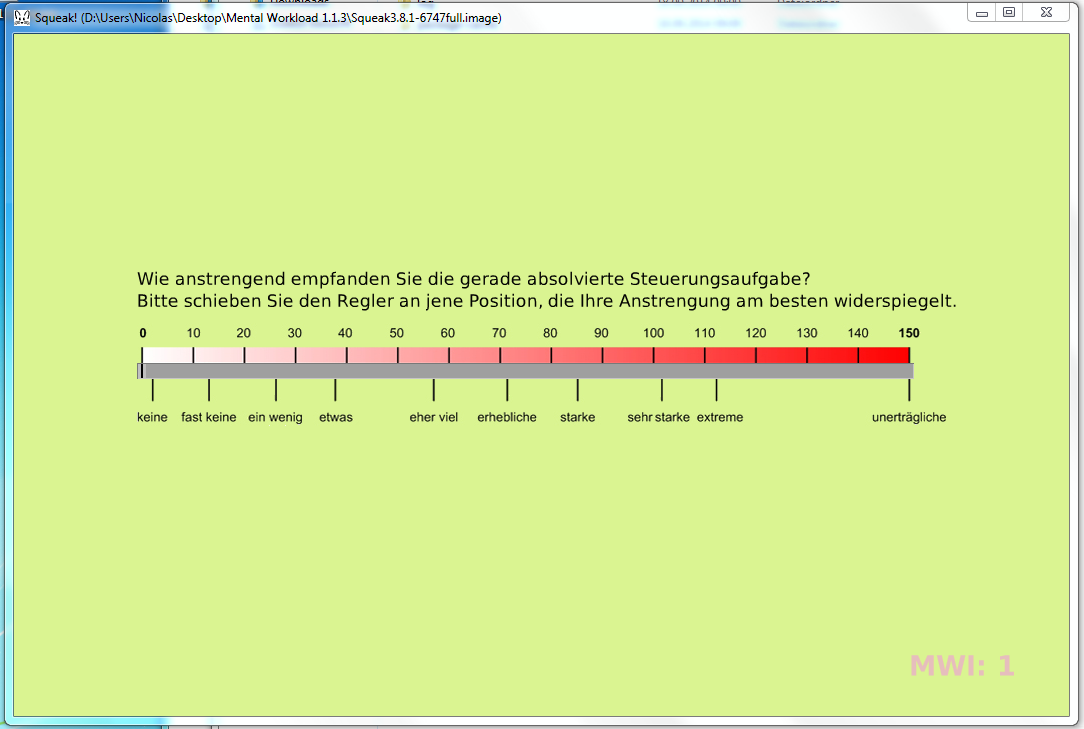Select the 'extreme' effort label
Screen dimensions: 1084x729
coord(719,417)
